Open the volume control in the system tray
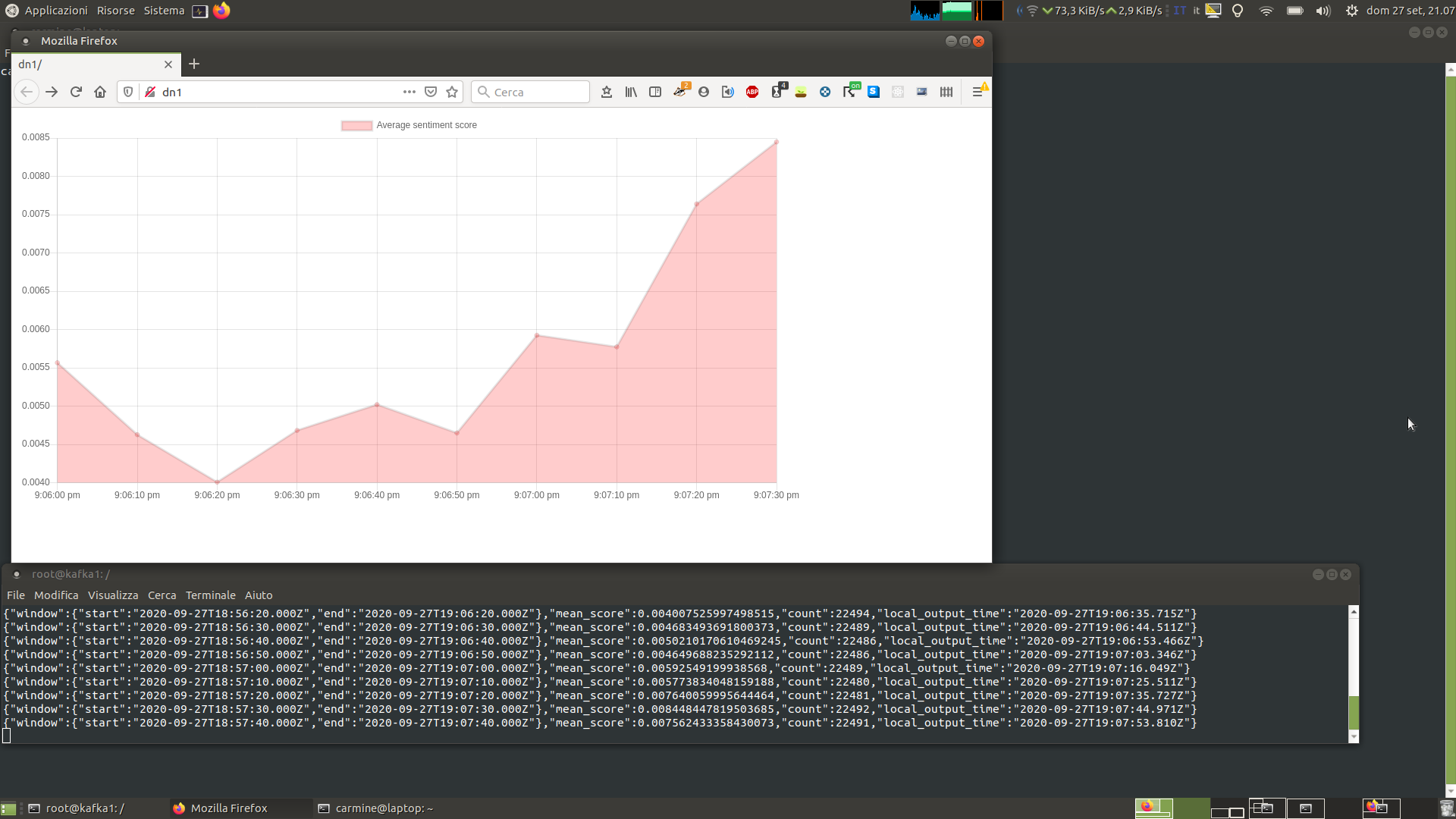The width and height of the screenshot is (1456, 819). click(x=1323, y=11)
